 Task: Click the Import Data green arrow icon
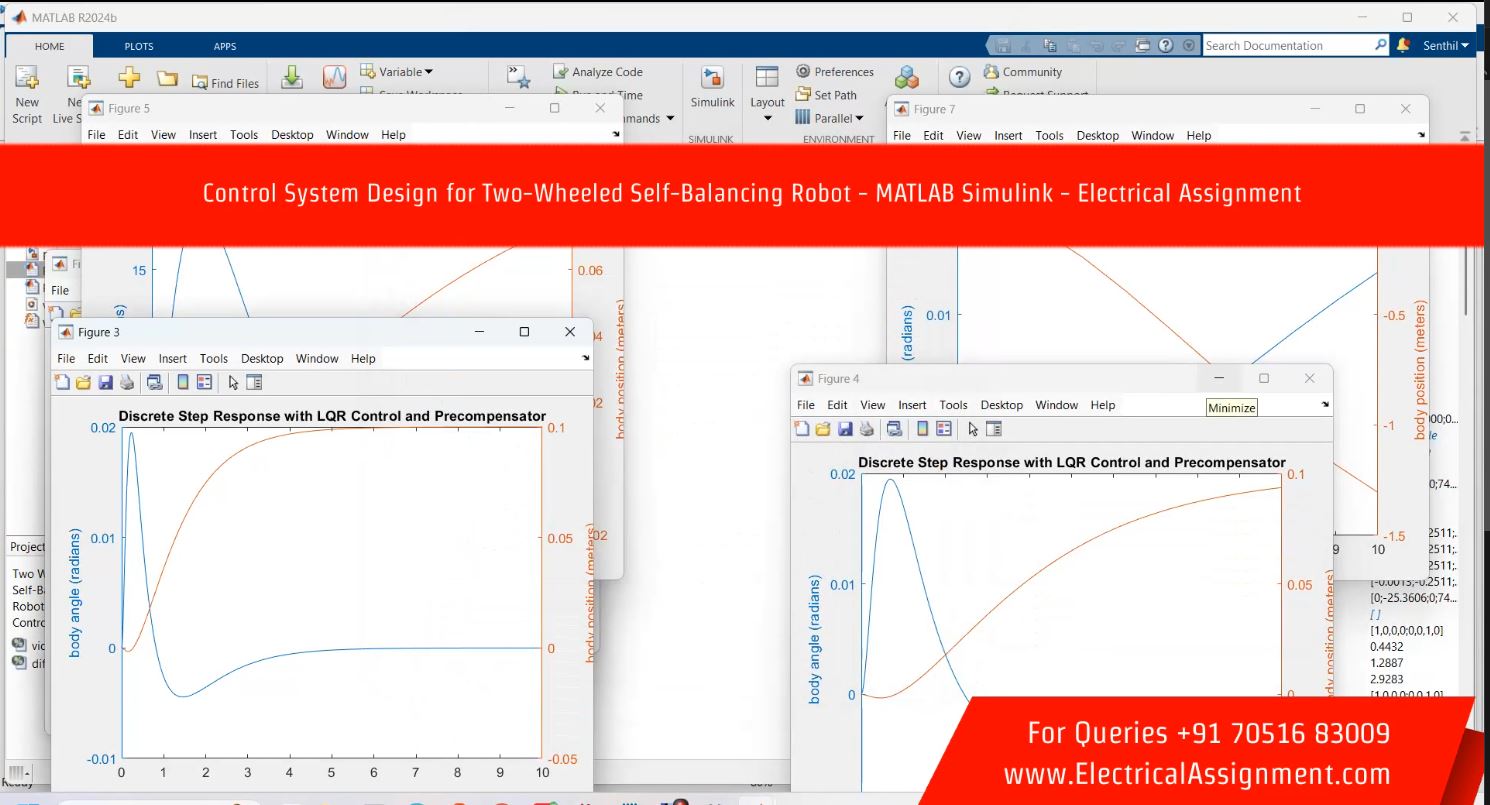(x=291, y=78)
